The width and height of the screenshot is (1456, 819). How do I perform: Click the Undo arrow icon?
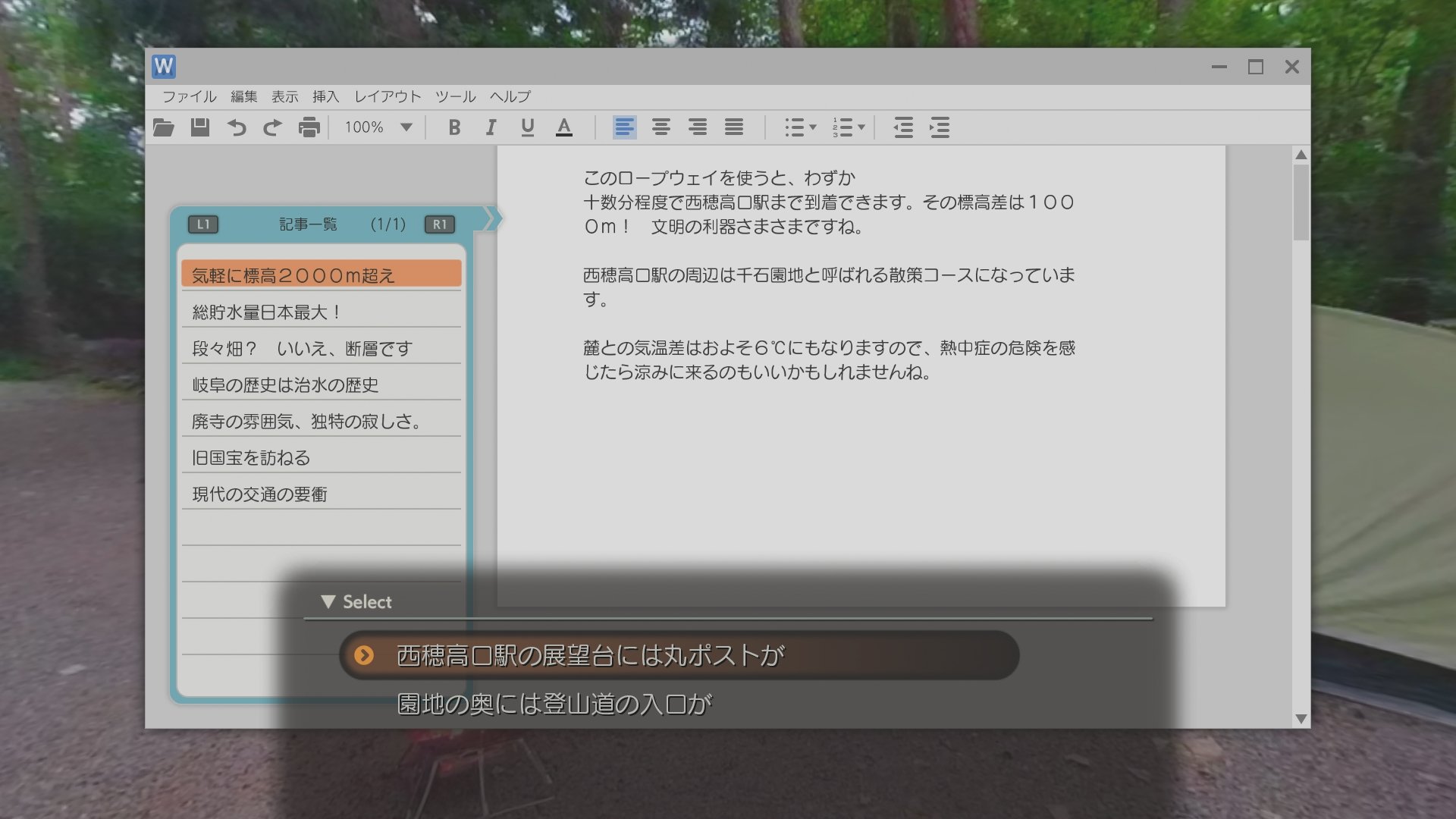(237, 127)
